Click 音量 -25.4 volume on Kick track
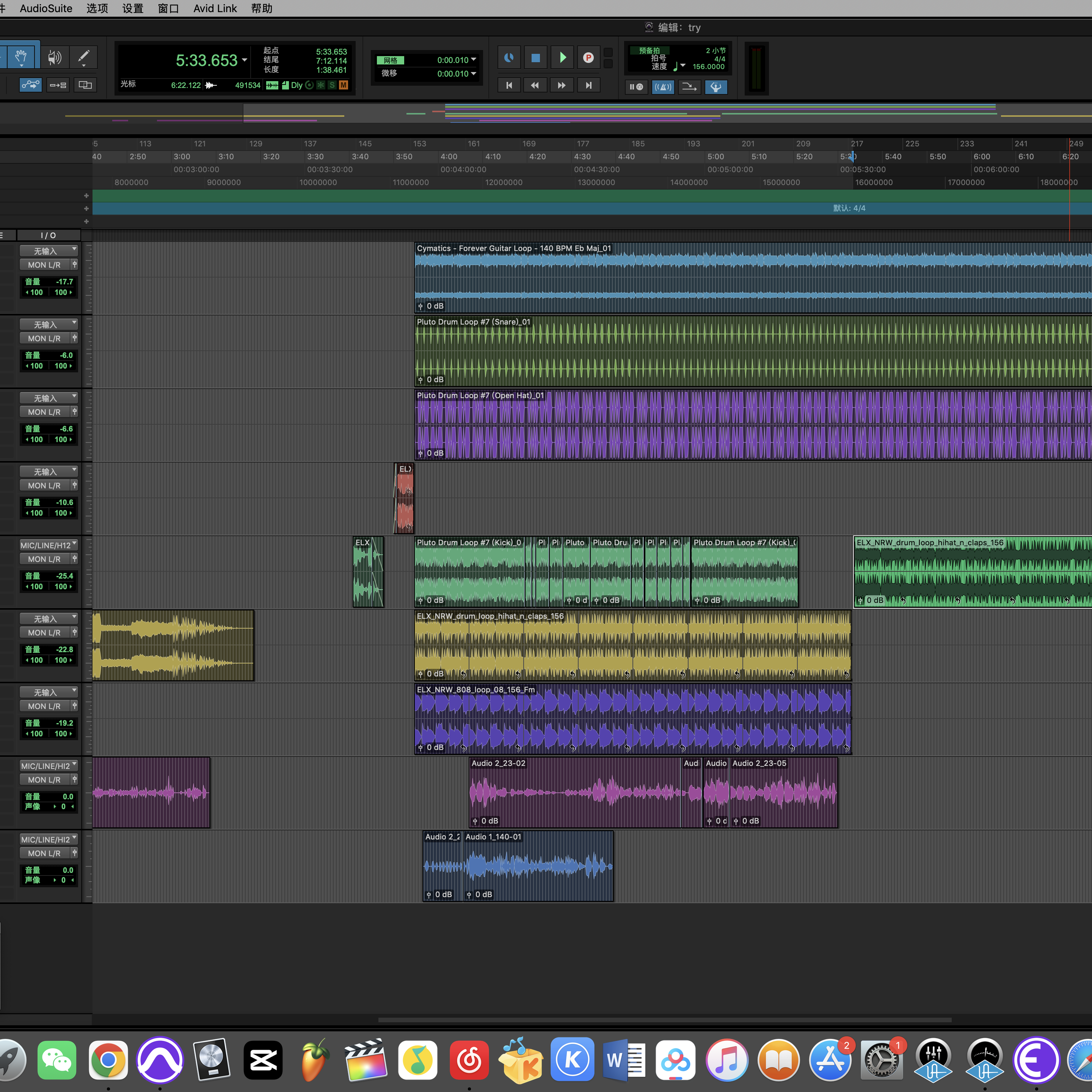This screenshot has width=1092, height=1092. pos(49,576)
